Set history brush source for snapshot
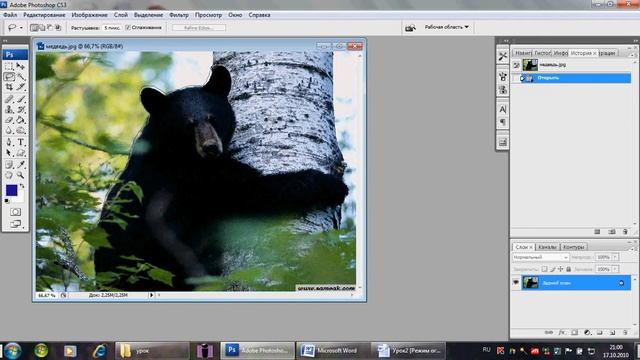640x360 pixels. pos(516,64)
